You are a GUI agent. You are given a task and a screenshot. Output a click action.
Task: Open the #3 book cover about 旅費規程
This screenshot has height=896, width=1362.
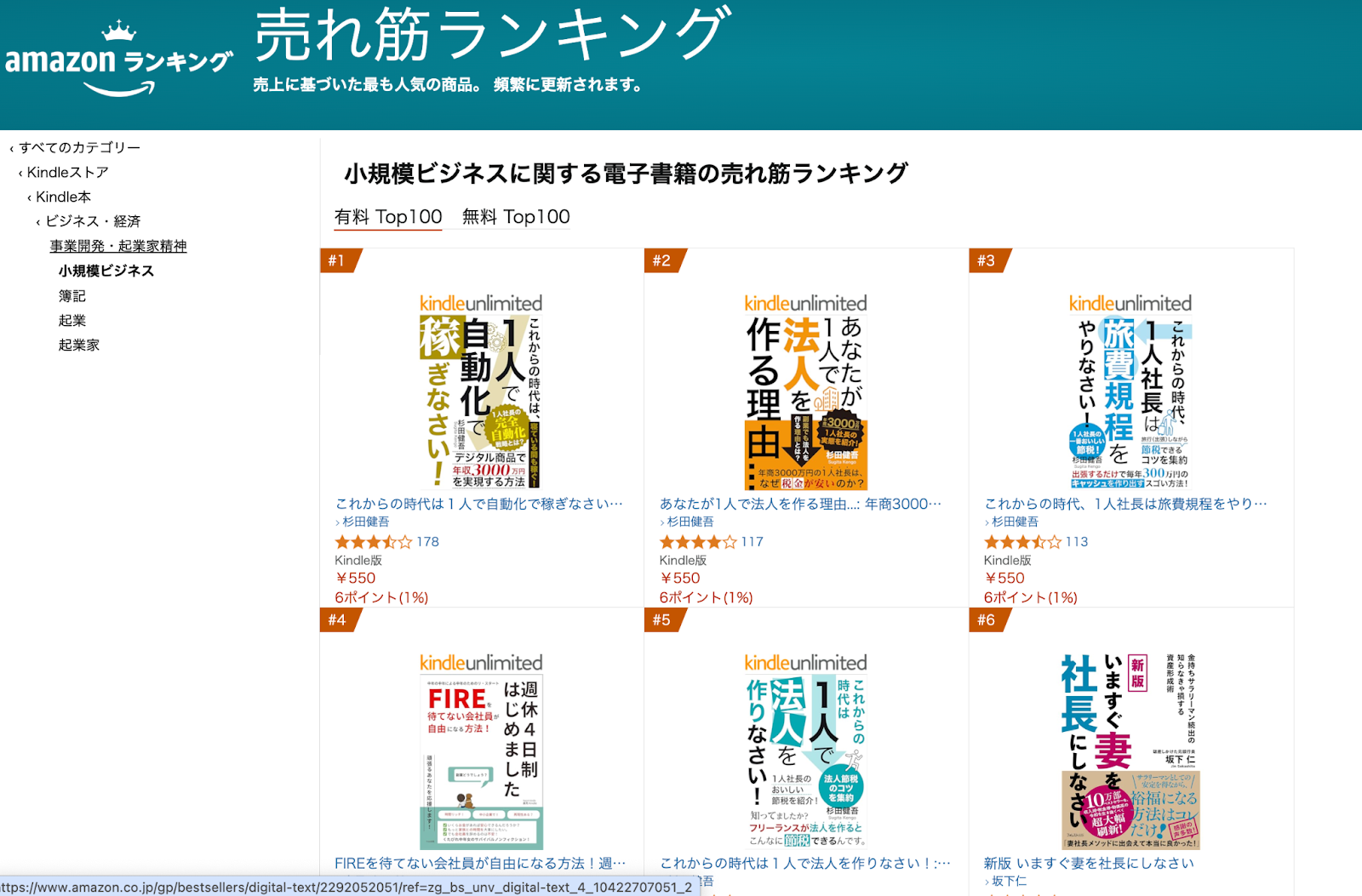(x=1130, y=391)
